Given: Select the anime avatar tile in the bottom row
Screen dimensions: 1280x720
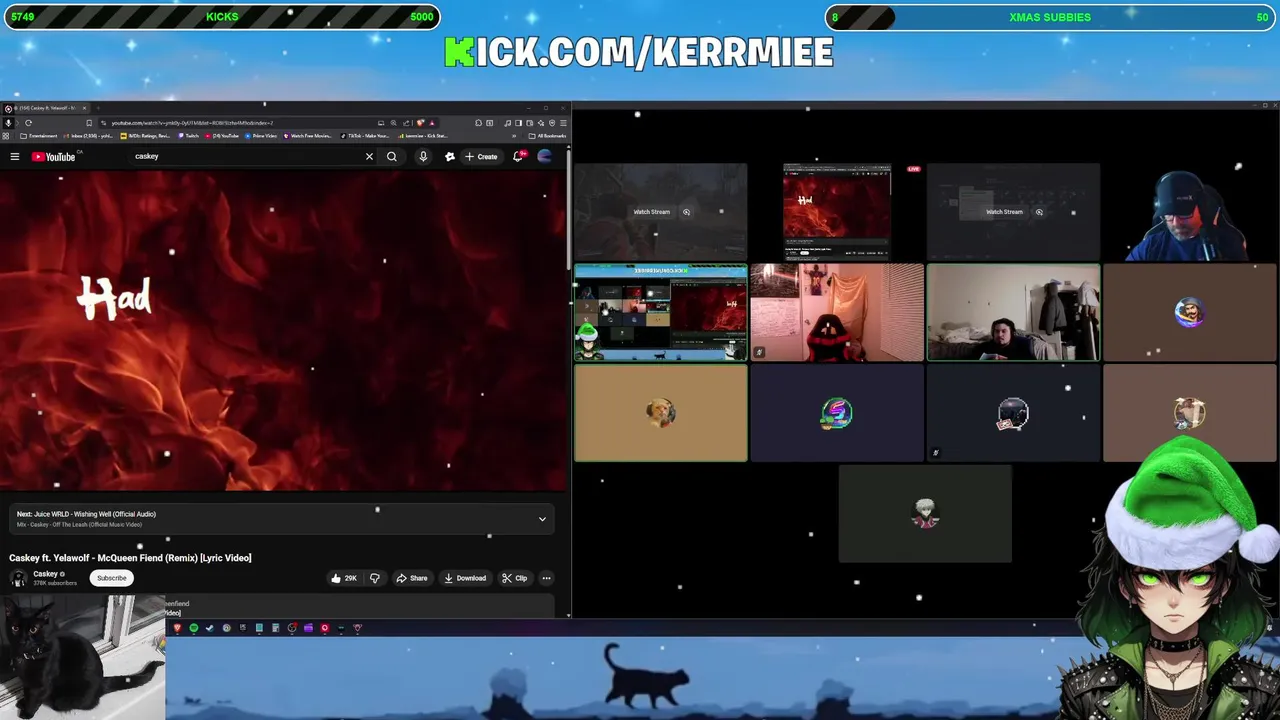Looking at the screenshot, I should coord(925,514).
